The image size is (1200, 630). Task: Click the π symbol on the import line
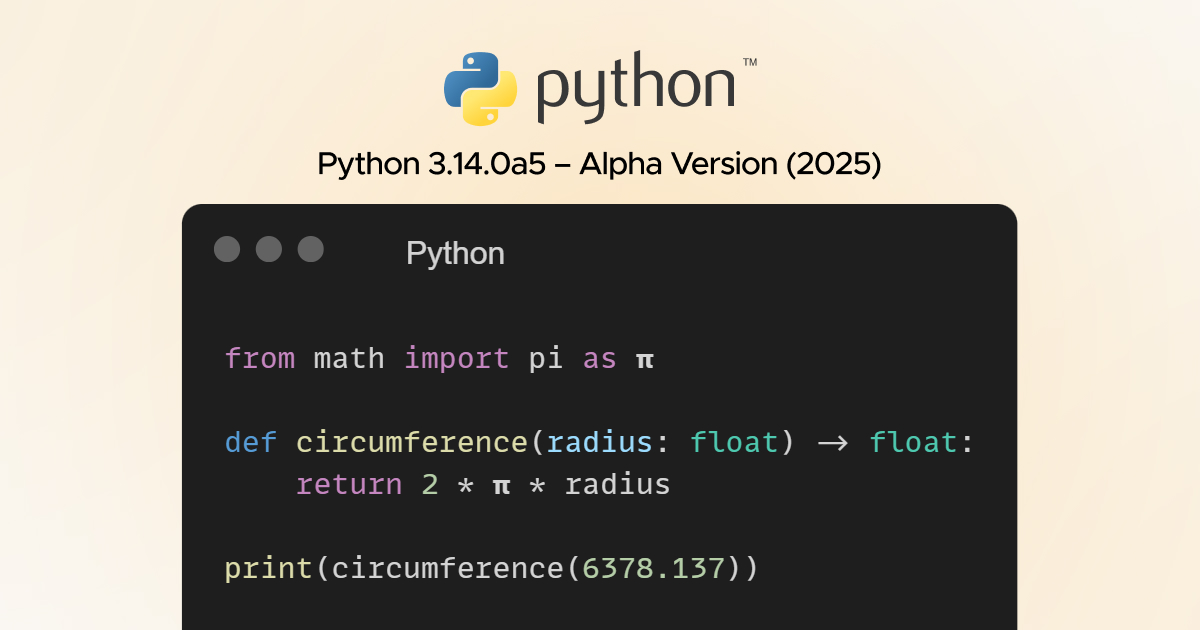coord(644,359)
